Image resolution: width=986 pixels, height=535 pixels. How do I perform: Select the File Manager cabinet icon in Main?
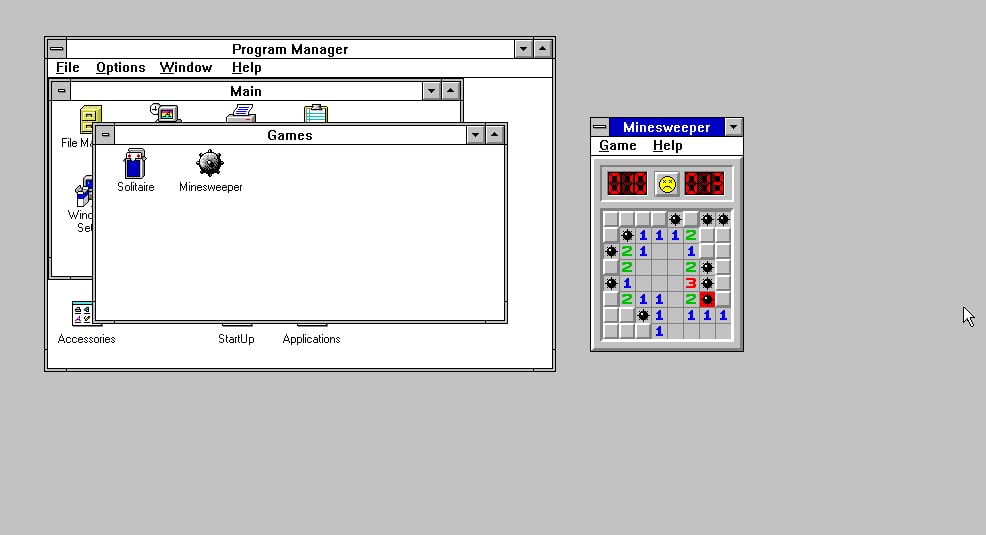(91, 119)
